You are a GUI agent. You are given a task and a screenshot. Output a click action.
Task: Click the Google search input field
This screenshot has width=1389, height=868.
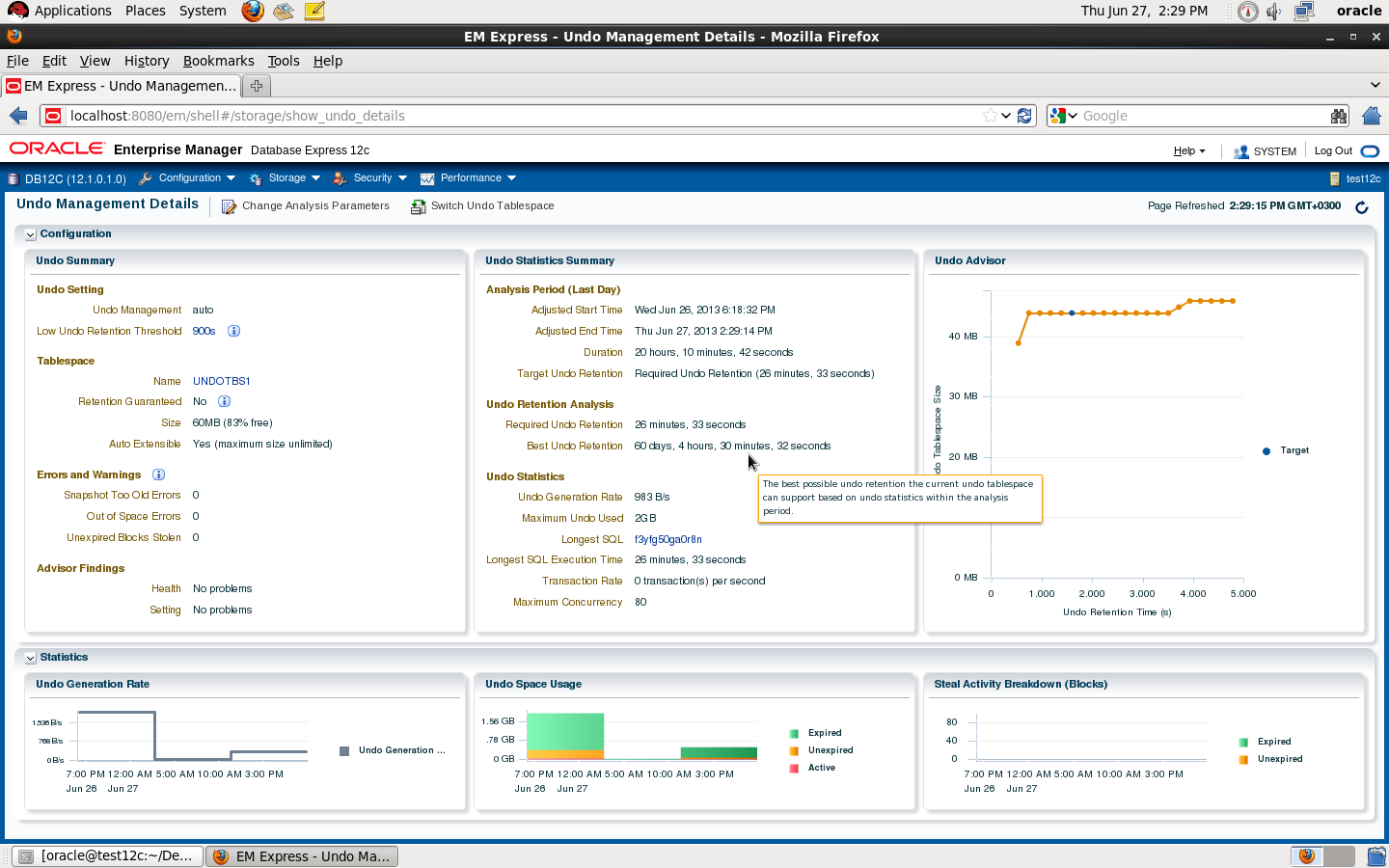1201,116
